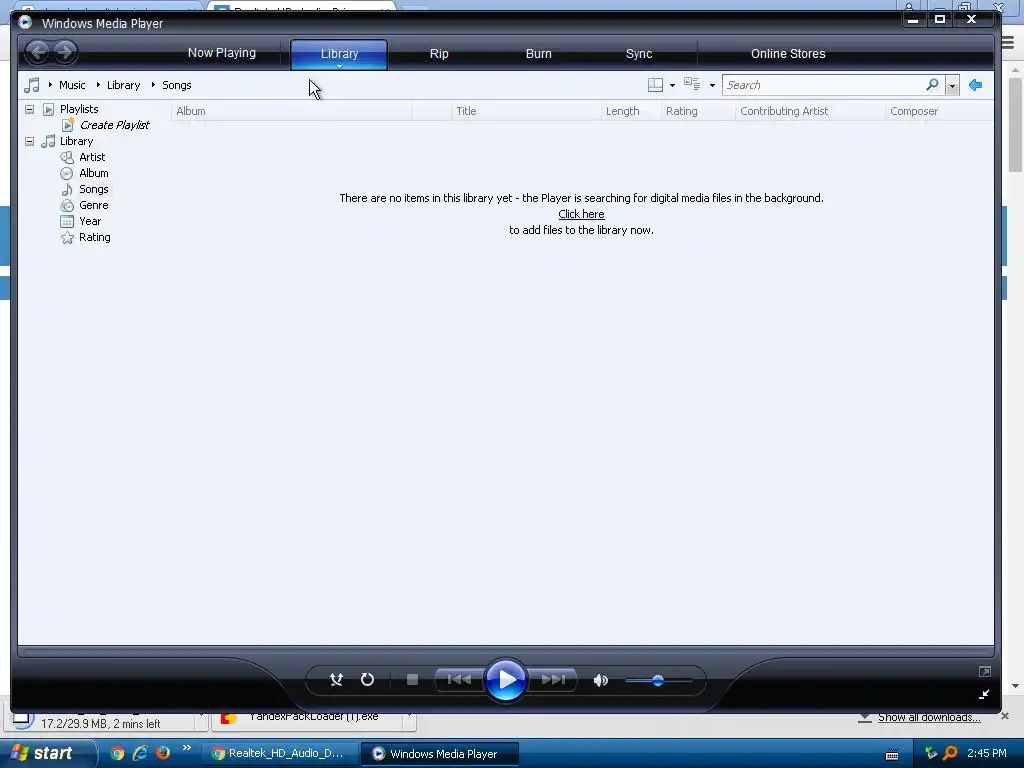Click the Forward navigation arrow
This screenshot has width=1024, height=768.
click(x=64, y=52)
